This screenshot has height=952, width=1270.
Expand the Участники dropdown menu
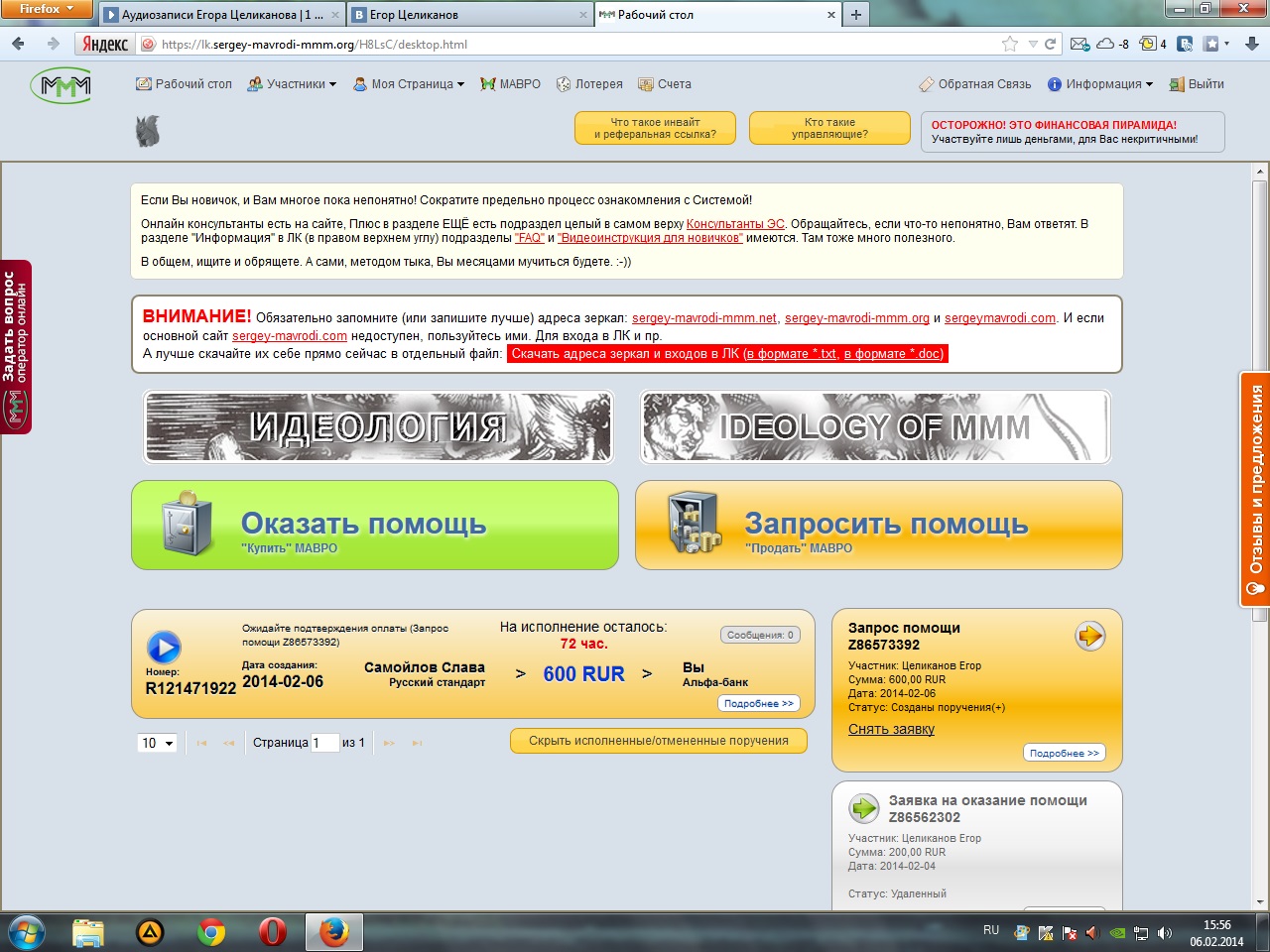pos(292,84)
